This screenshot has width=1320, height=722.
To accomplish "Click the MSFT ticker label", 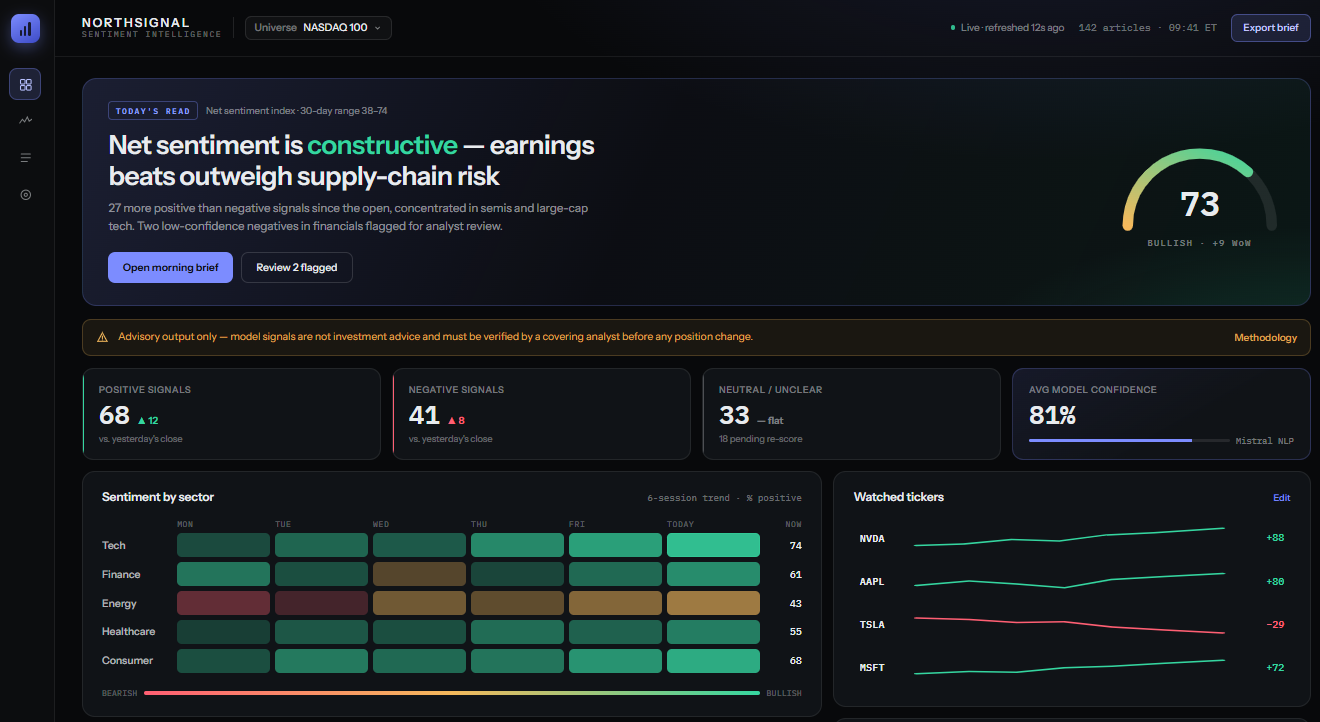I will pos(872,668).
